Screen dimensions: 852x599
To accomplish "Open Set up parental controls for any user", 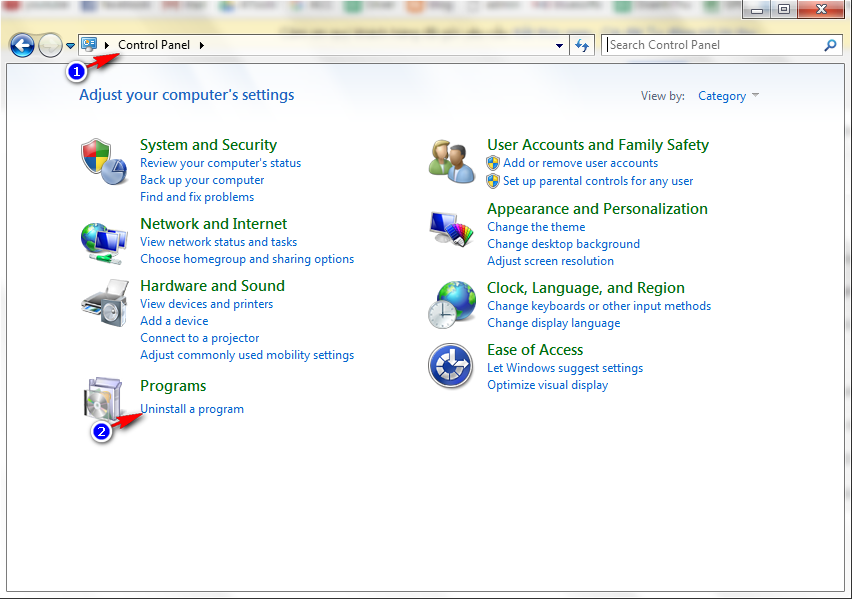I will click(598, 181).
